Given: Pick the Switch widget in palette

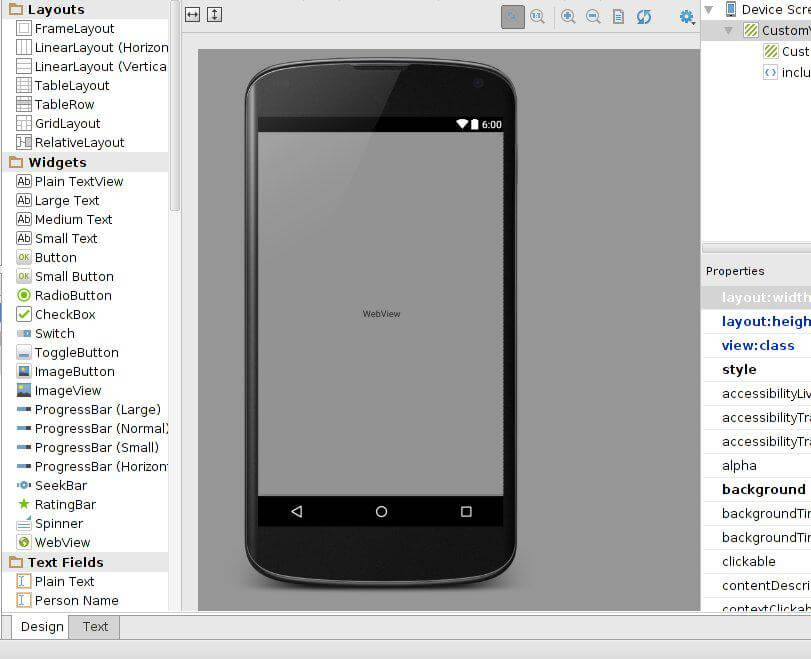Looking at the screenshot, I should 54,333.
